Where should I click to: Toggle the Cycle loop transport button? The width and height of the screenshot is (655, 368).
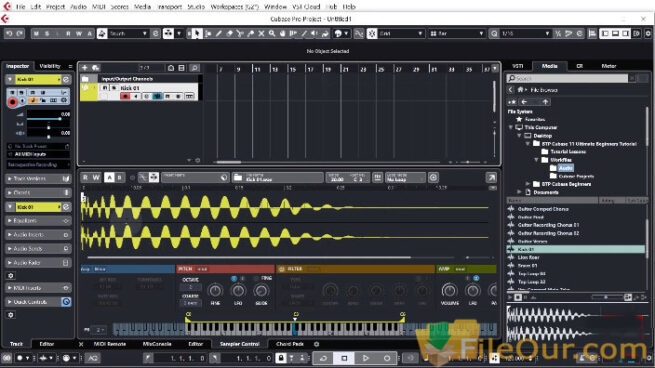tap(323, 358)
